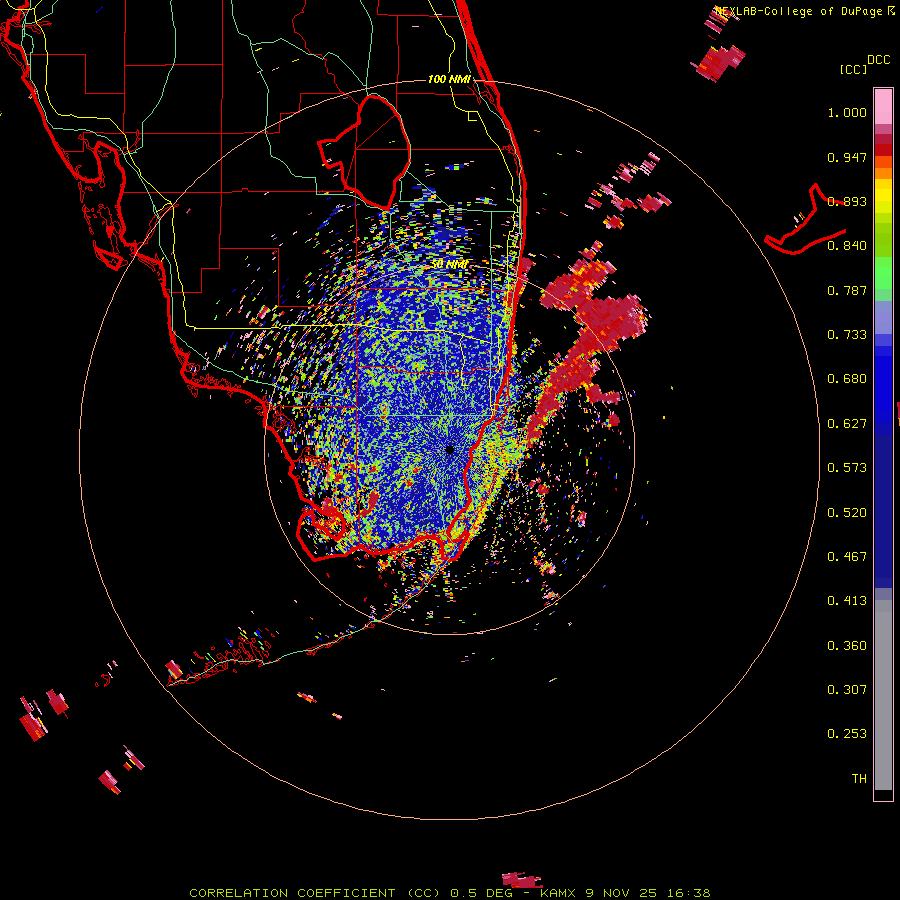Click the KAMX station identifier in caption
This screenshot has width=900, height=900.
point(557,893)
